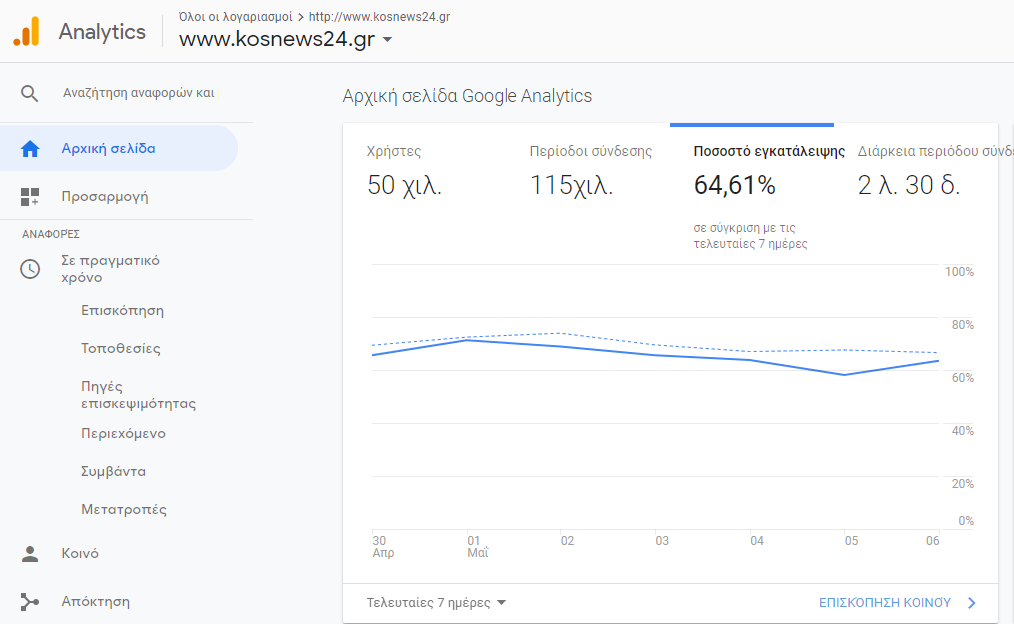Viewport: 1014px width, 624px height.
Task: Open the Μετατροπές real-time report
Action: pyautogui.click(x=124, y=510)
